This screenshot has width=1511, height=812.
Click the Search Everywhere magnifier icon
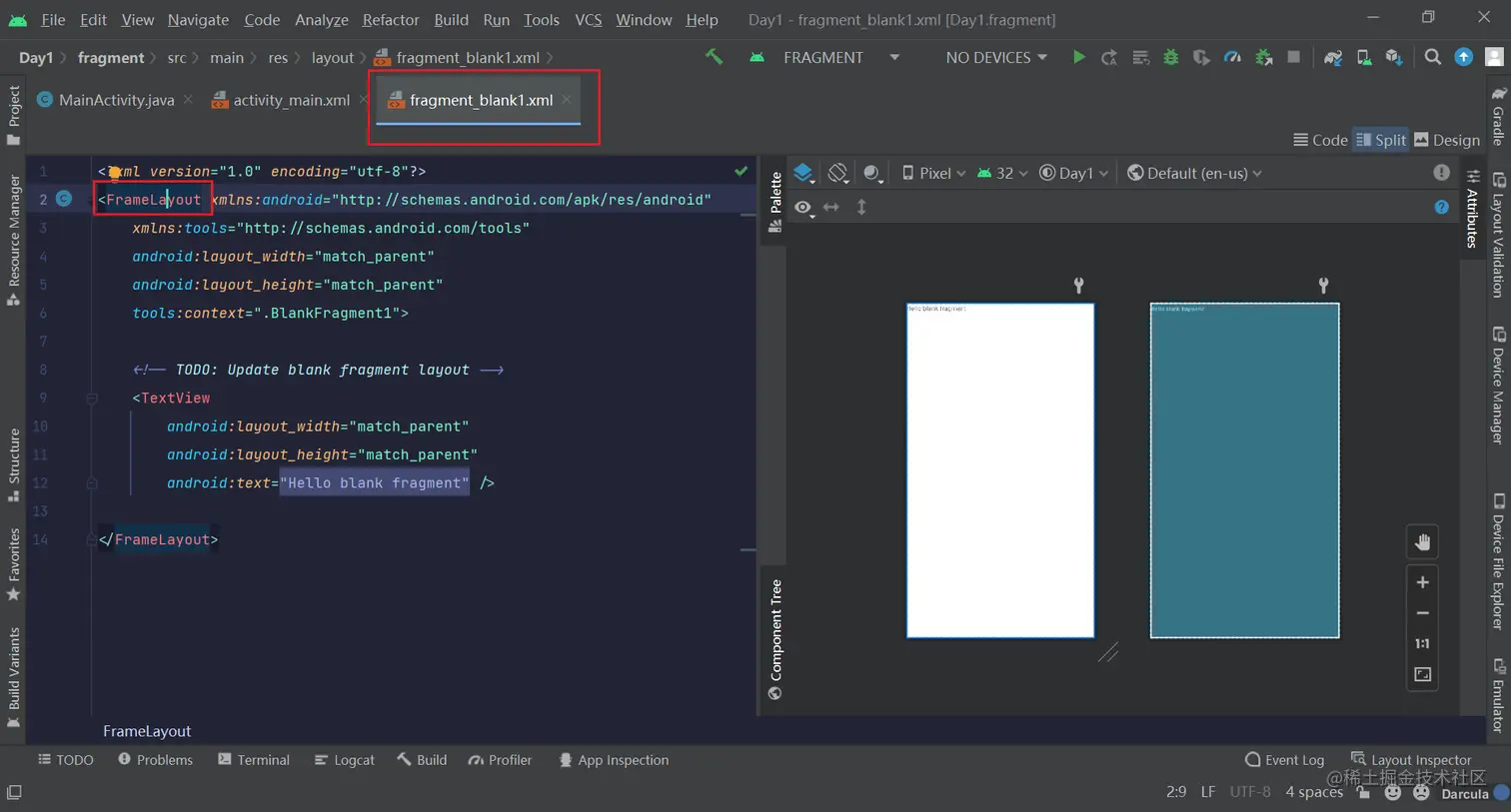pos(1433,57)
